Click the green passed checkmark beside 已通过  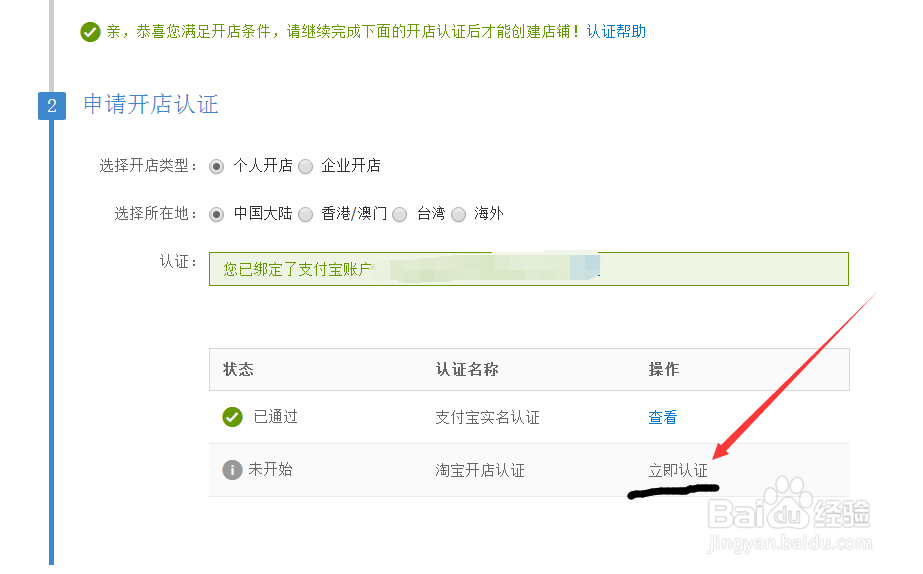point(232,417)
